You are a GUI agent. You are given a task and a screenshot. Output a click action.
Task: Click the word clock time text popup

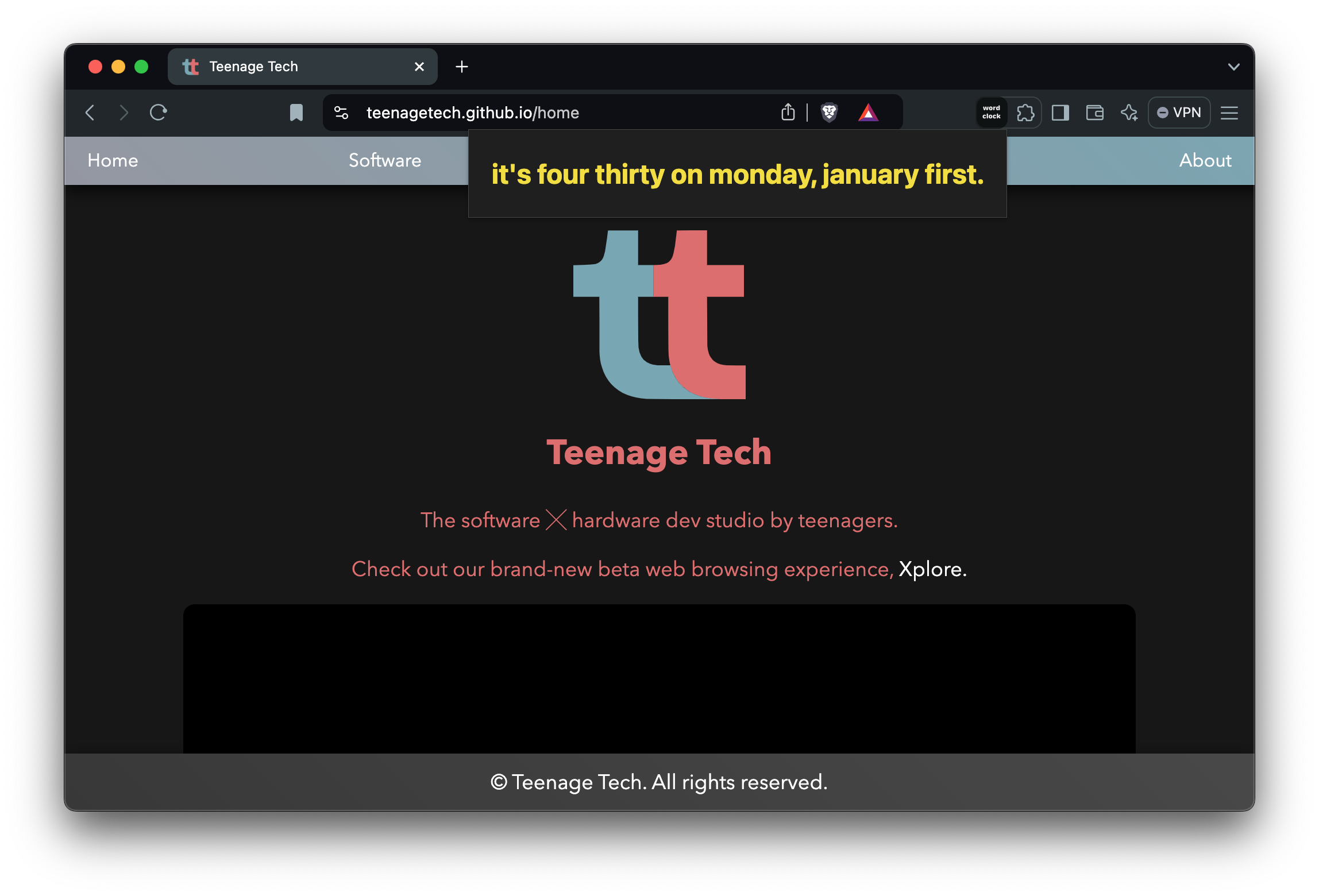click(738, 174)
